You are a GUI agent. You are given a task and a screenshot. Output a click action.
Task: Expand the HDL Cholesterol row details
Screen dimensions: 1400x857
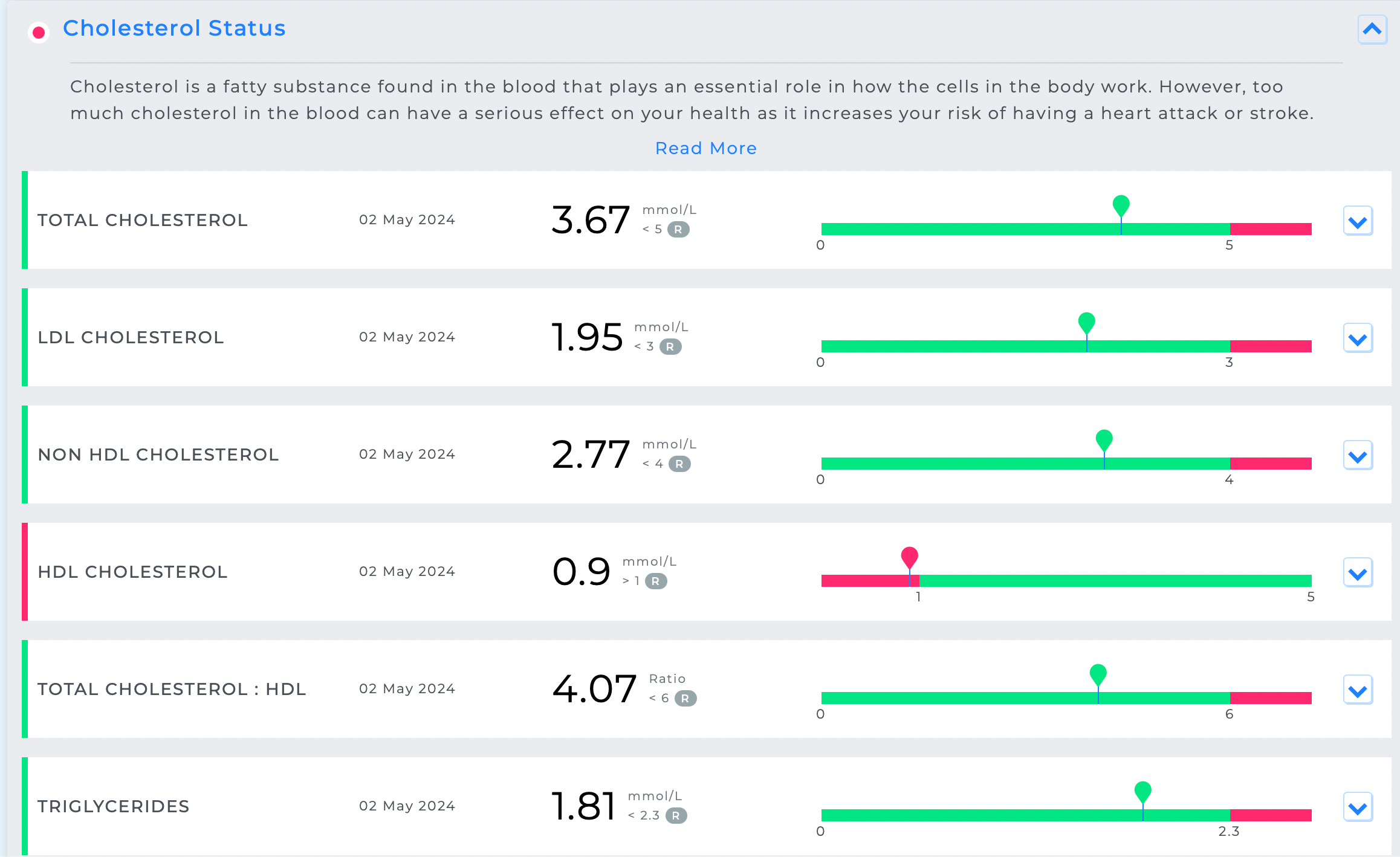tap(1358, 573)
